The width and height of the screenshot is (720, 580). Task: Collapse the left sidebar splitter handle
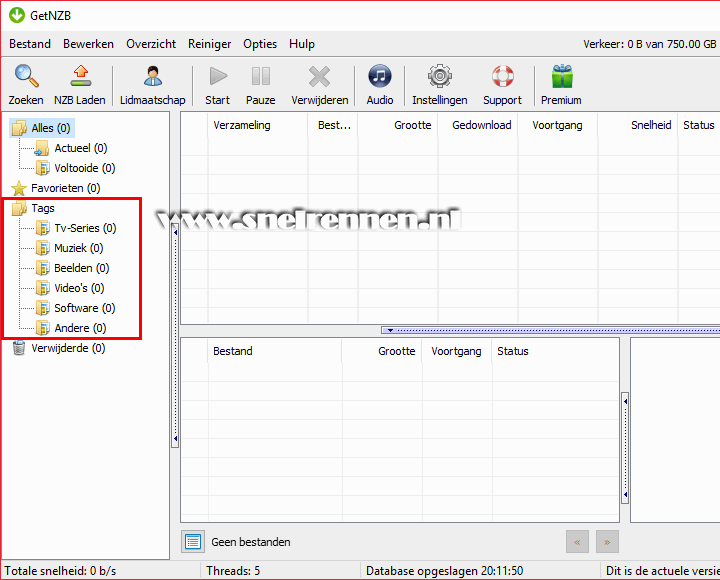175,336
